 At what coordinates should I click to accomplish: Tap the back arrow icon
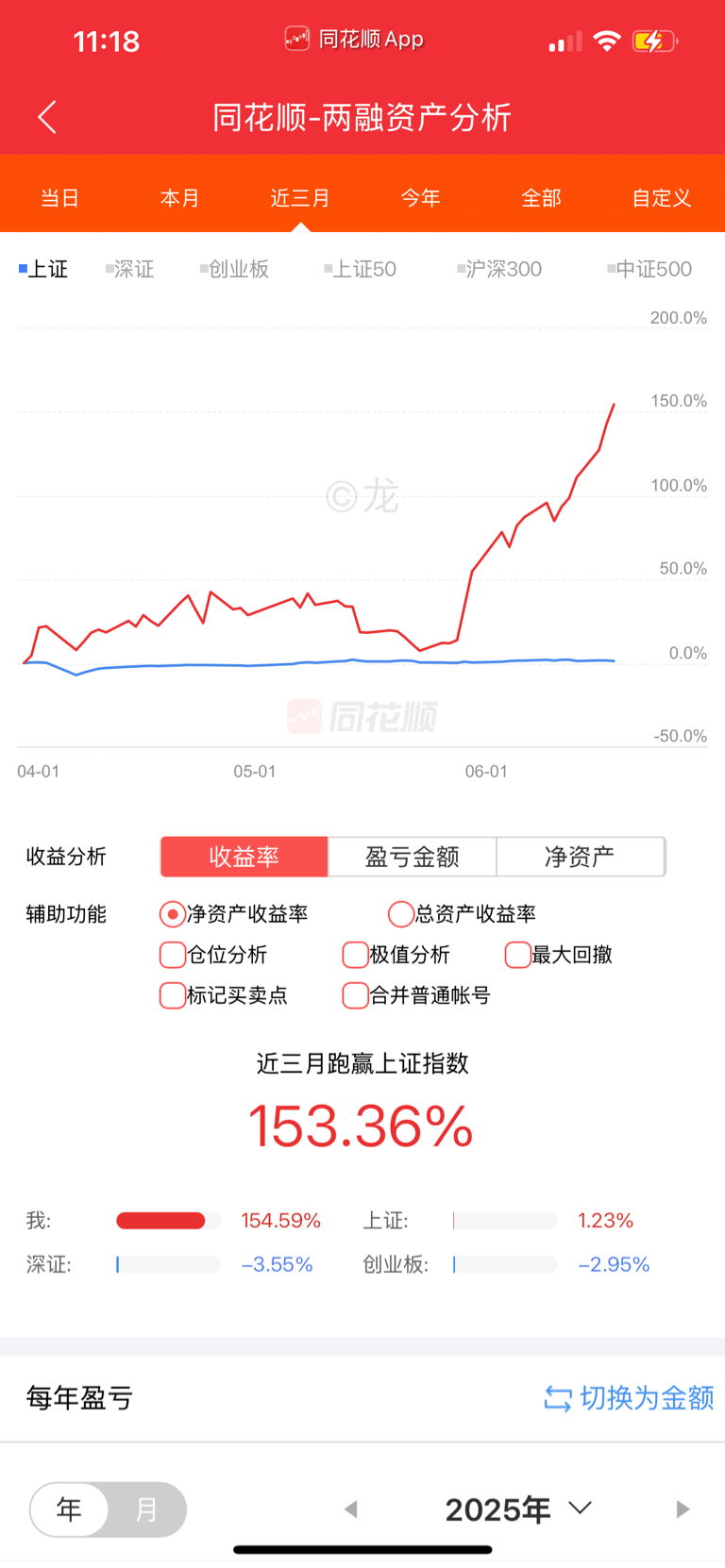[x=47, y=117]
